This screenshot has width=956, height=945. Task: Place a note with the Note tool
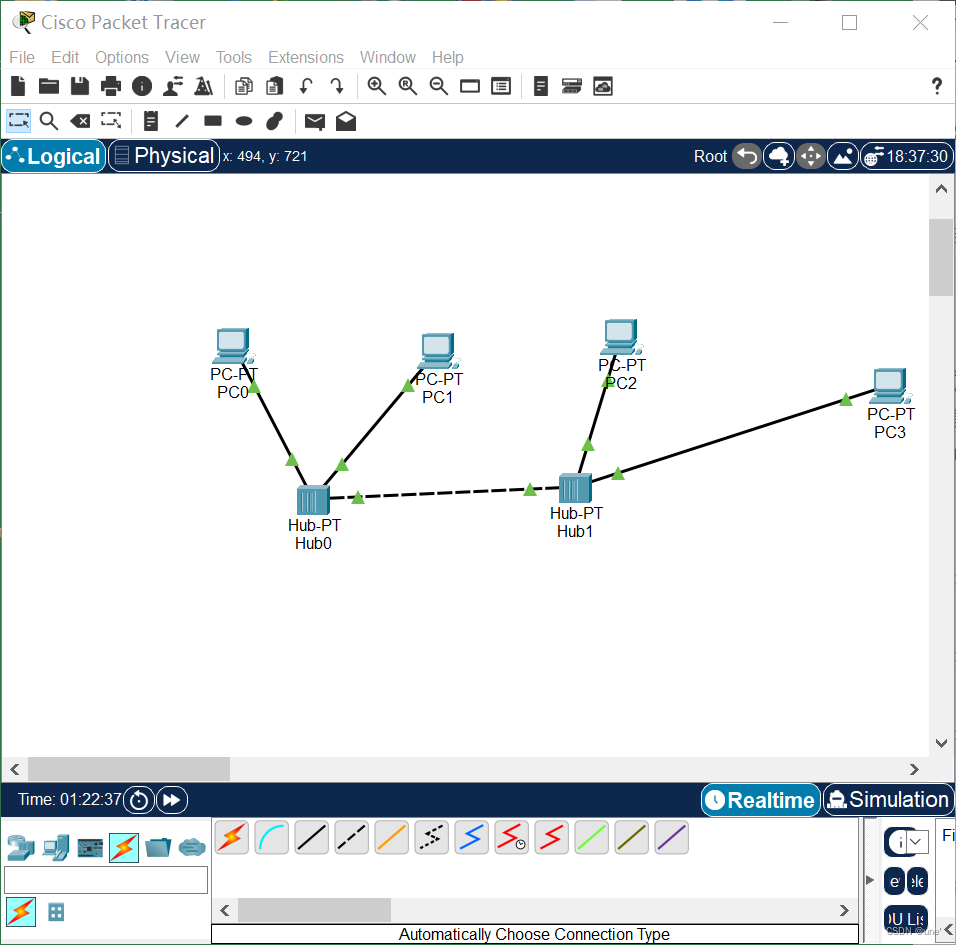pos(151,121)
